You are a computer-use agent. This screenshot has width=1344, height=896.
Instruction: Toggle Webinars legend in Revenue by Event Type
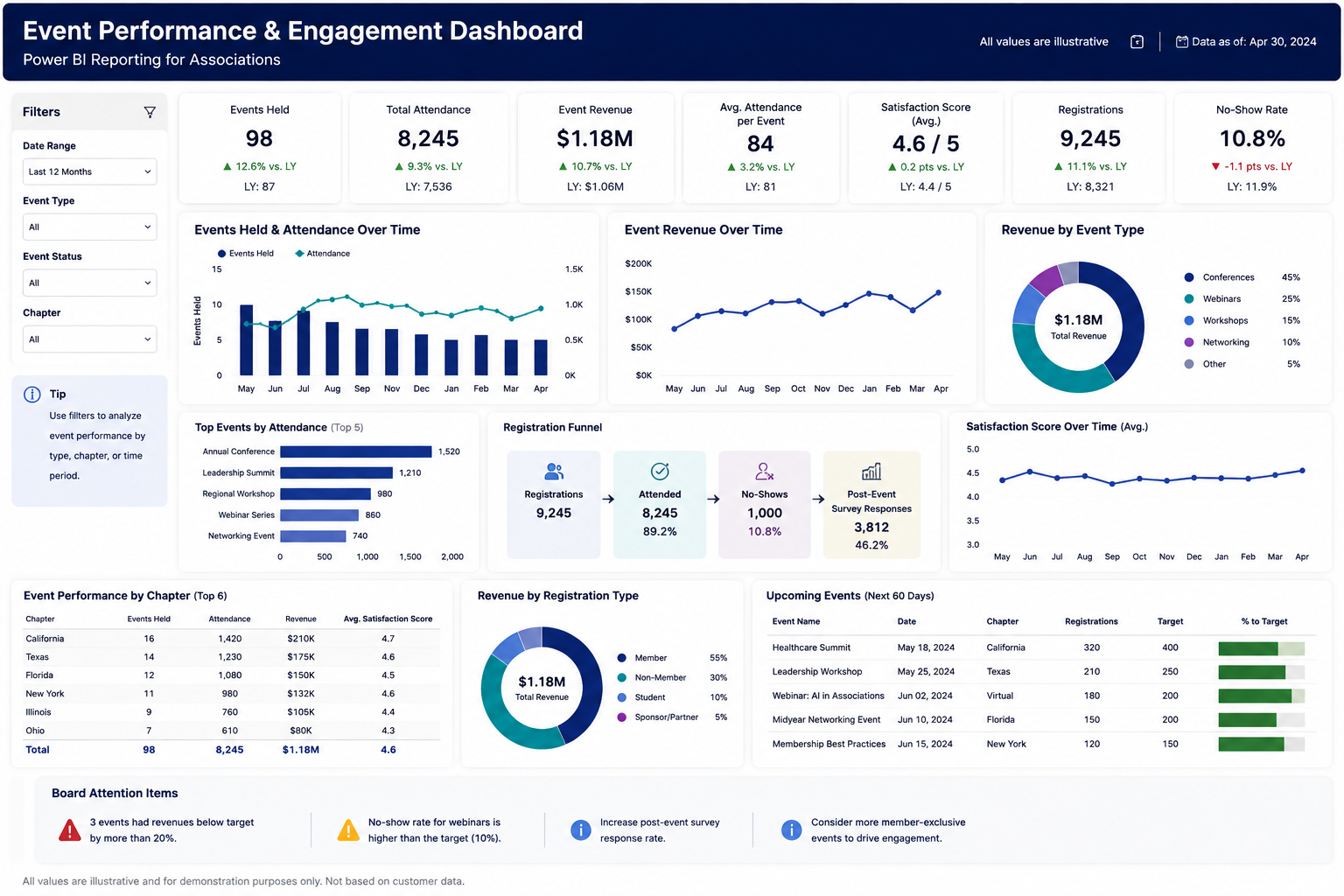pyautogui.click(x=1213, y=299)
